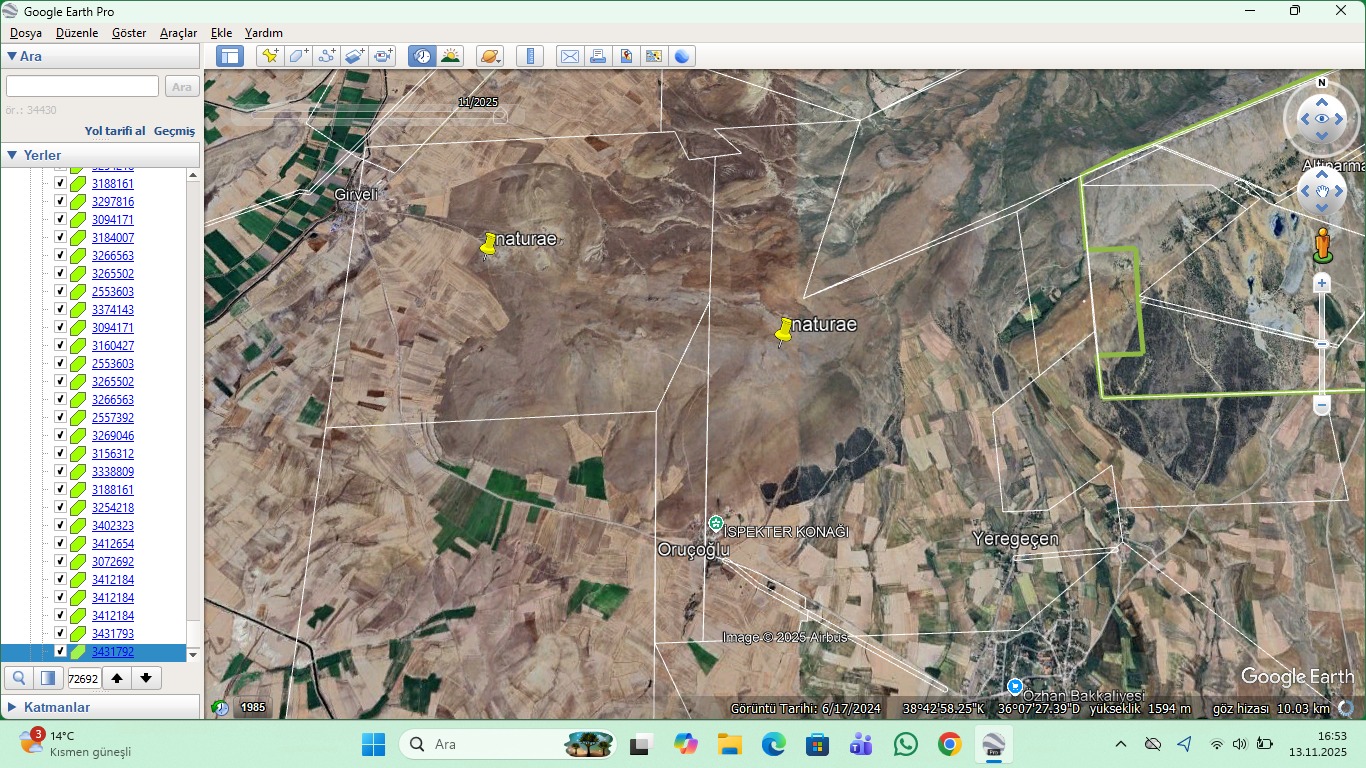Screen dimensions: 1366x768
Task: Click the zoom out minus button
Action: pos(1322,405)
